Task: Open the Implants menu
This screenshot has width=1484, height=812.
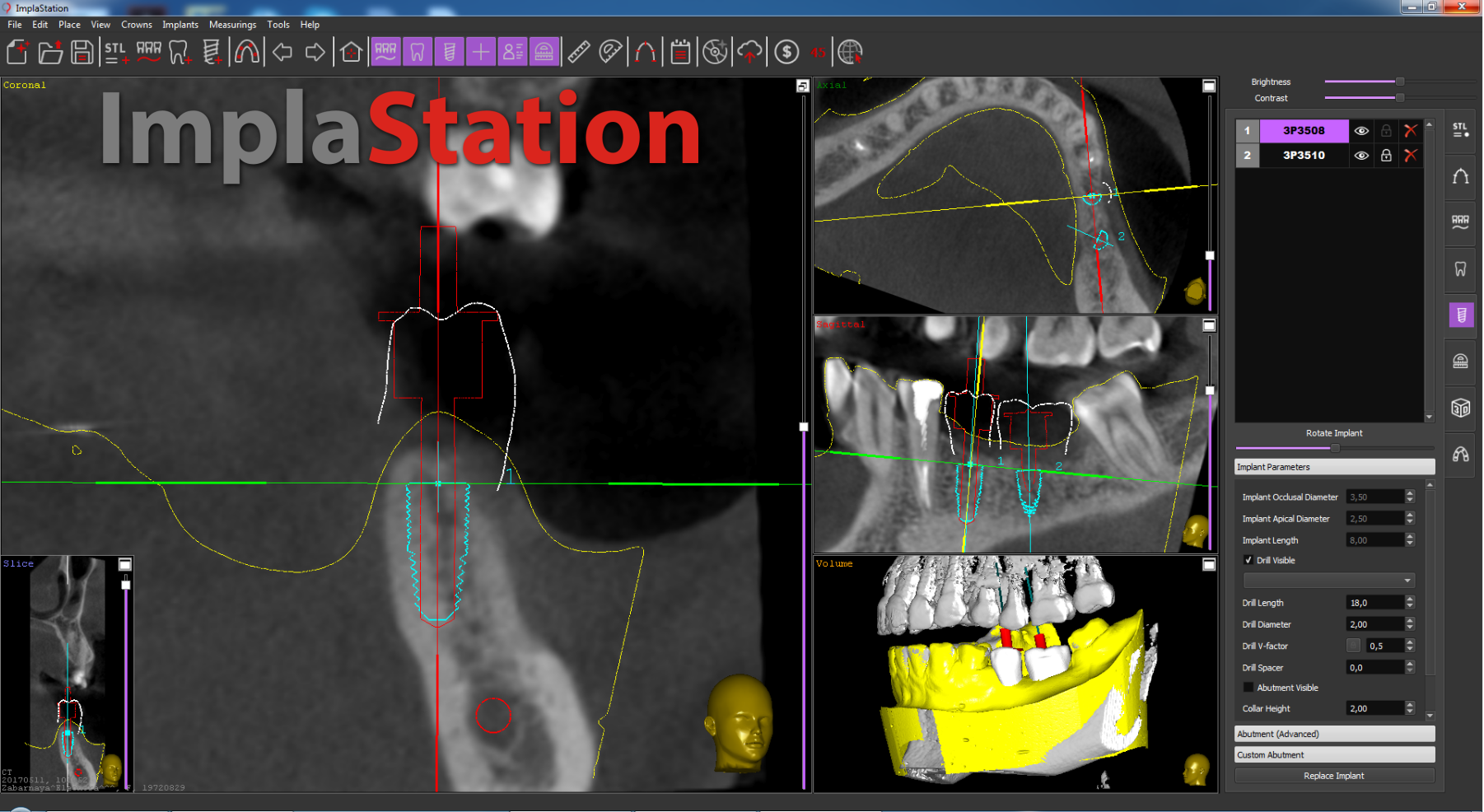Action: tap(180, 25)
